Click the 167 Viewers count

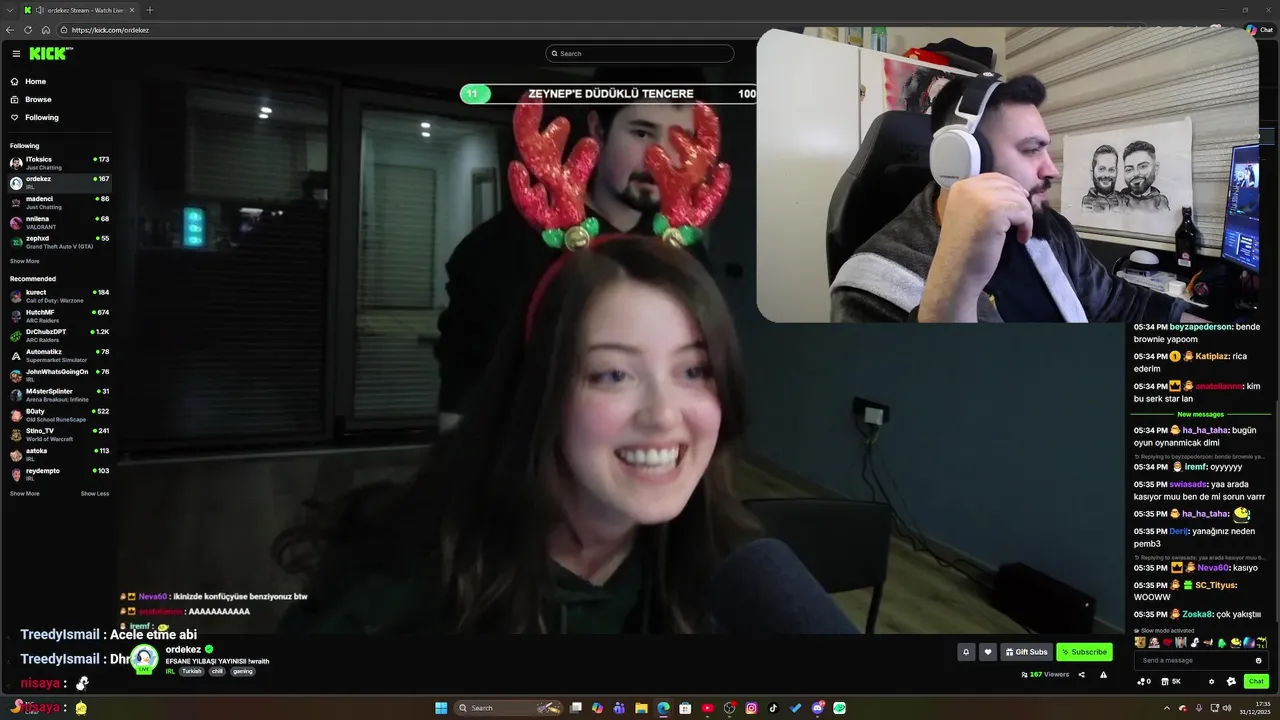[x=1045, y=675]
